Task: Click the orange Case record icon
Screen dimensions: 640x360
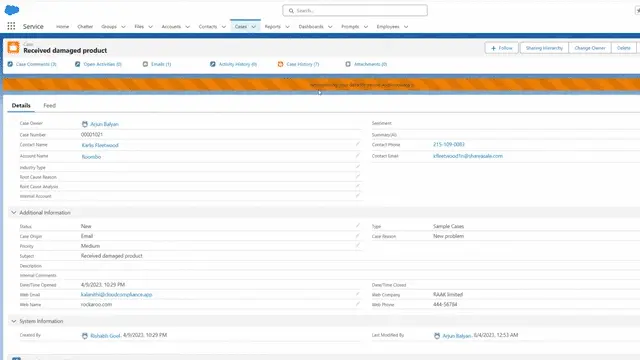Action: pyautogui.click(x=13, y=47)
